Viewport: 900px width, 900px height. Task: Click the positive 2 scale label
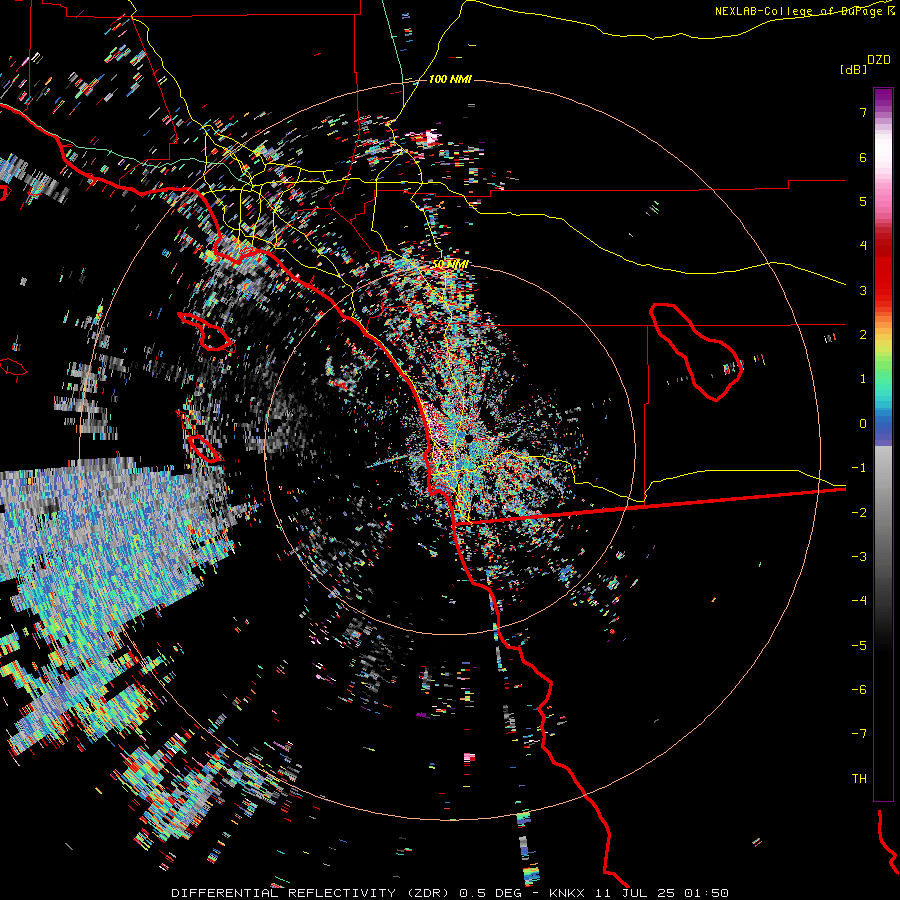(x=863, y=335)
